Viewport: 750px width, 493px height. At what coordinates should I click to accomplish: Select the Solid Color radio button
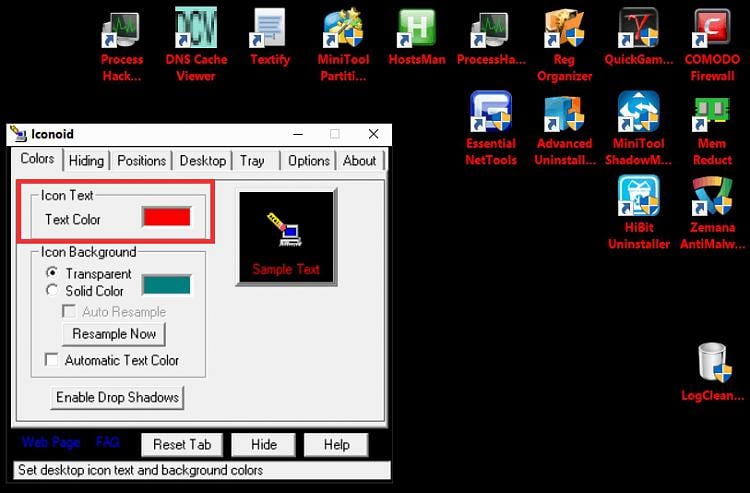[x=52, y=290]
